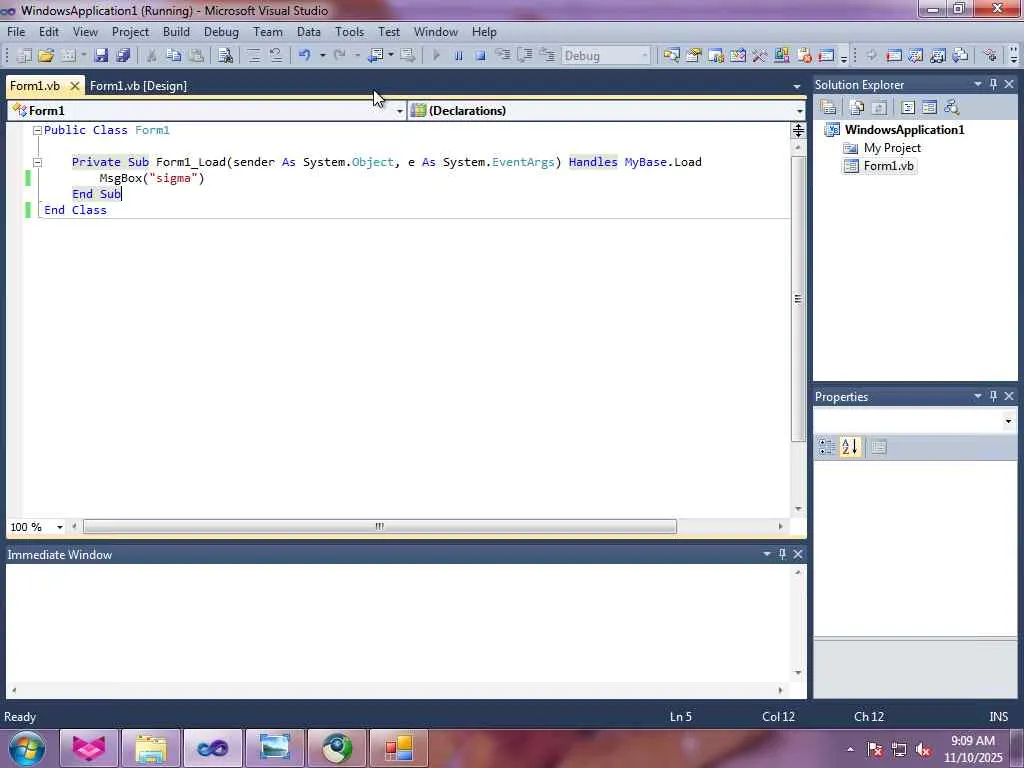
Task: Open Windows Start button
Action: [27, 748]
